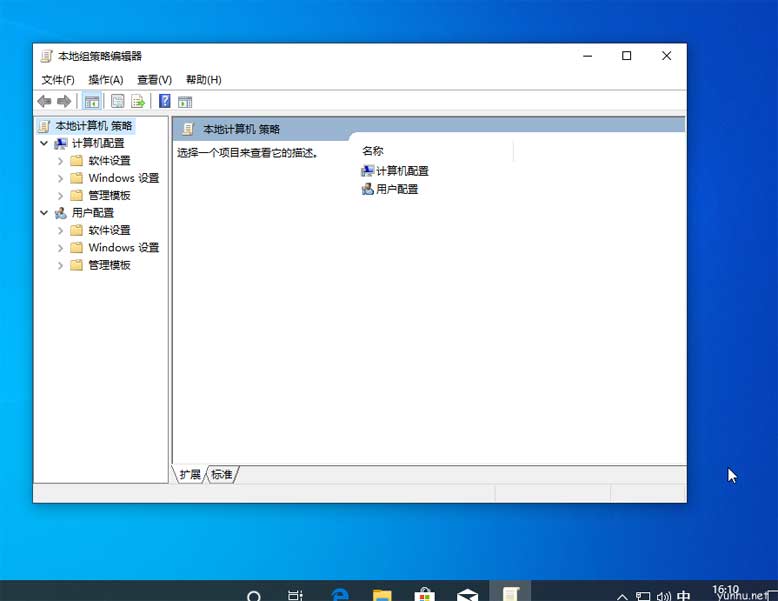
Task: Open the 操作(A) menu
Action: click(106, 80)
